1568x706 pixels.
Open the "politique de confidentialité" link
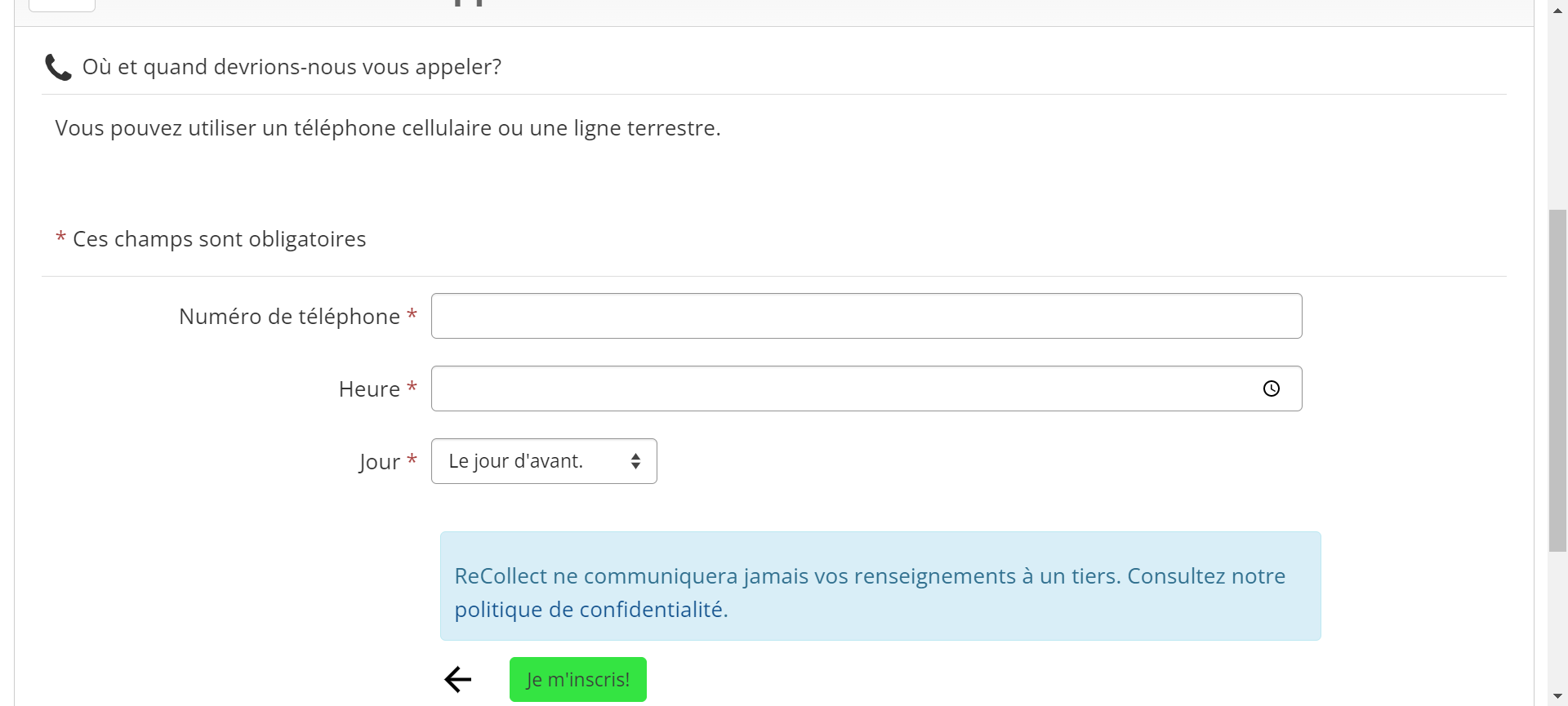590,610
